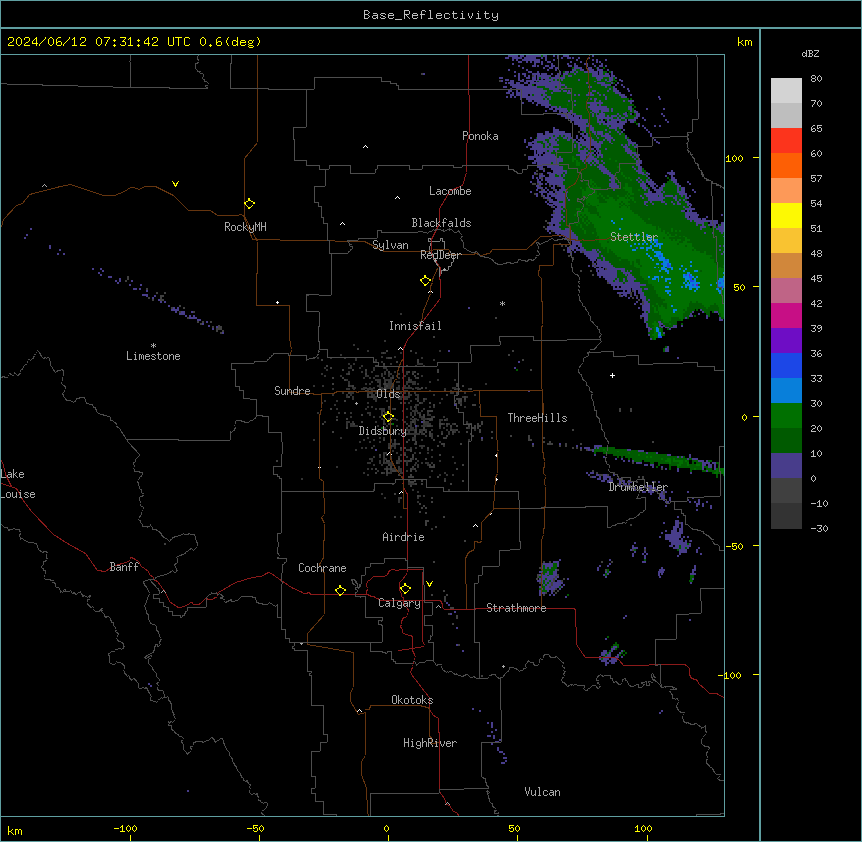Click the dBZ legend heading
862x842 pixels.
810,53
